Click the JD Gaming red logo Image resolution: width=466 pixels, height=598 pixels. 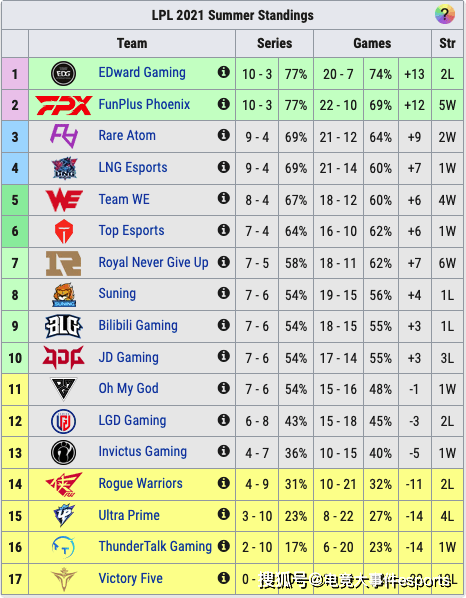pos(64,358)
